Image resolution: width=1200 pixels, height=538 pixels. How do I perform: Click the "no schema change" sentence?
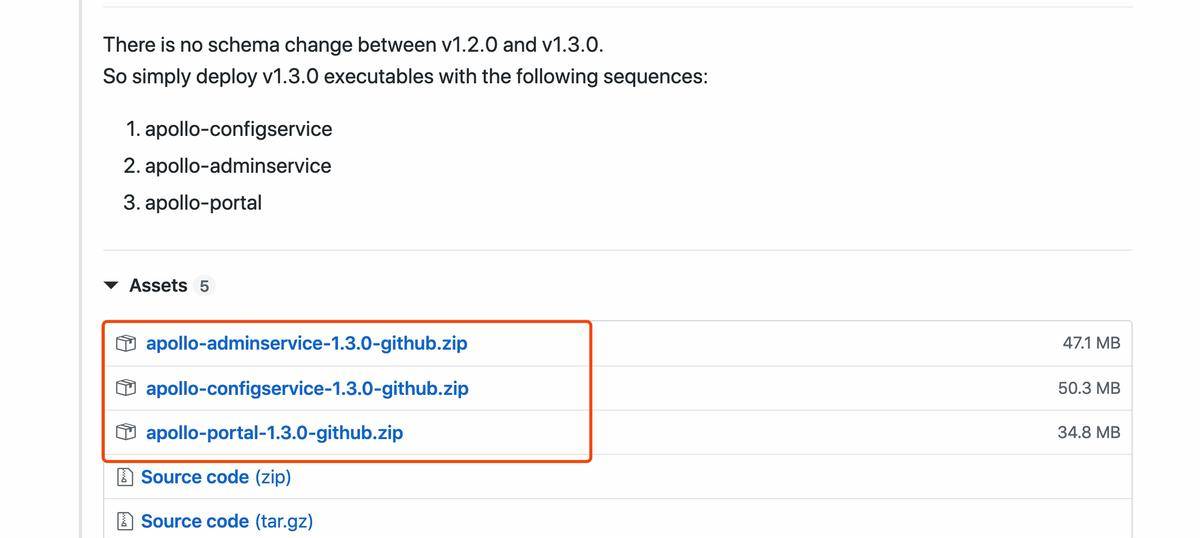[353, 45]
